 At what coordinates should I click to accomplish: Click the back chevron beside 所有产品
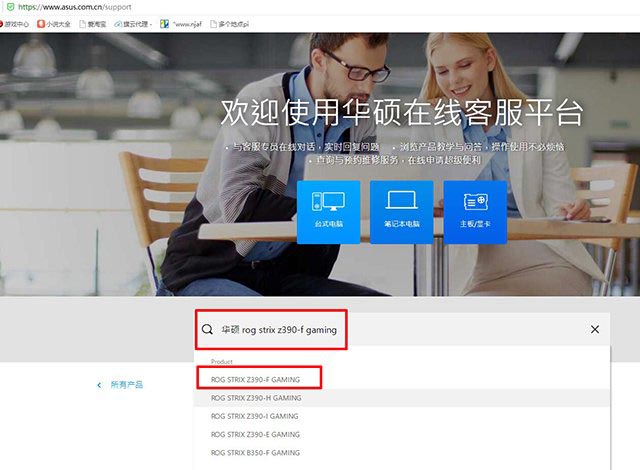click(x=99, y=385)
